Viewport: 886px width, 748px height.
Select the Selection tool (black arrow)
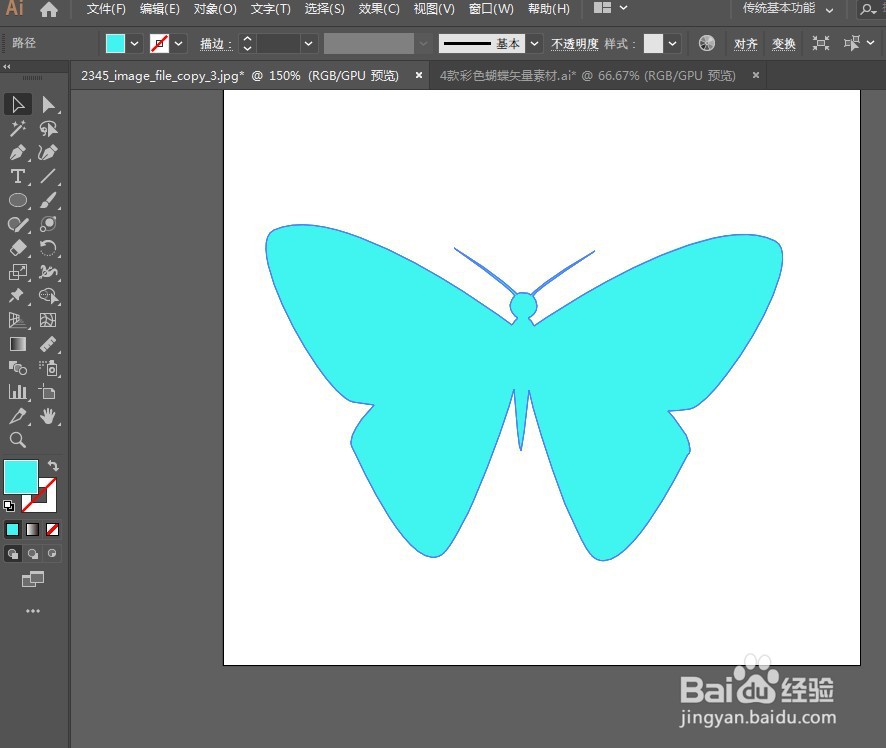pos(18,105)
